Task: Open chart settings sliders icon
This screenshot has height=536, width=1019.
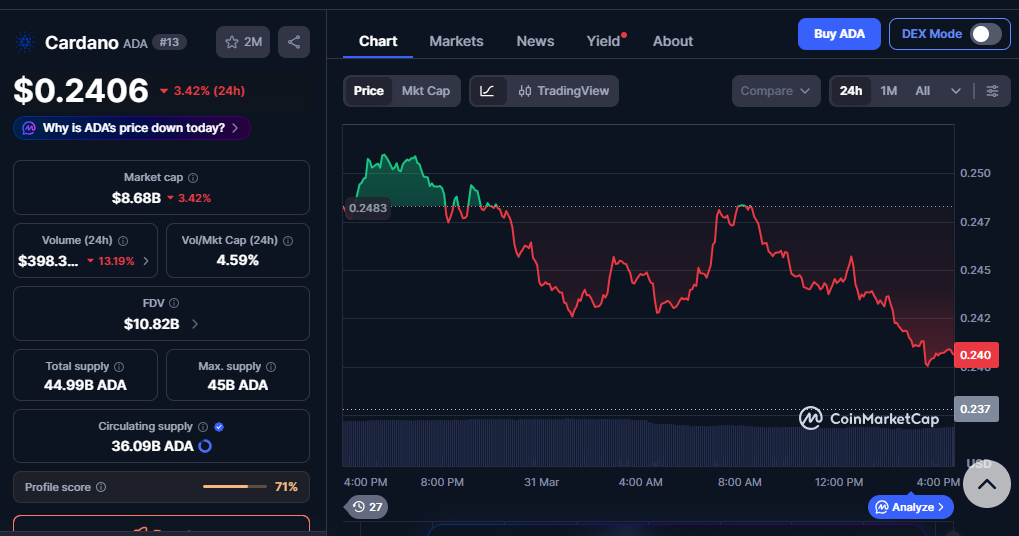Action: tap(992, 91)
